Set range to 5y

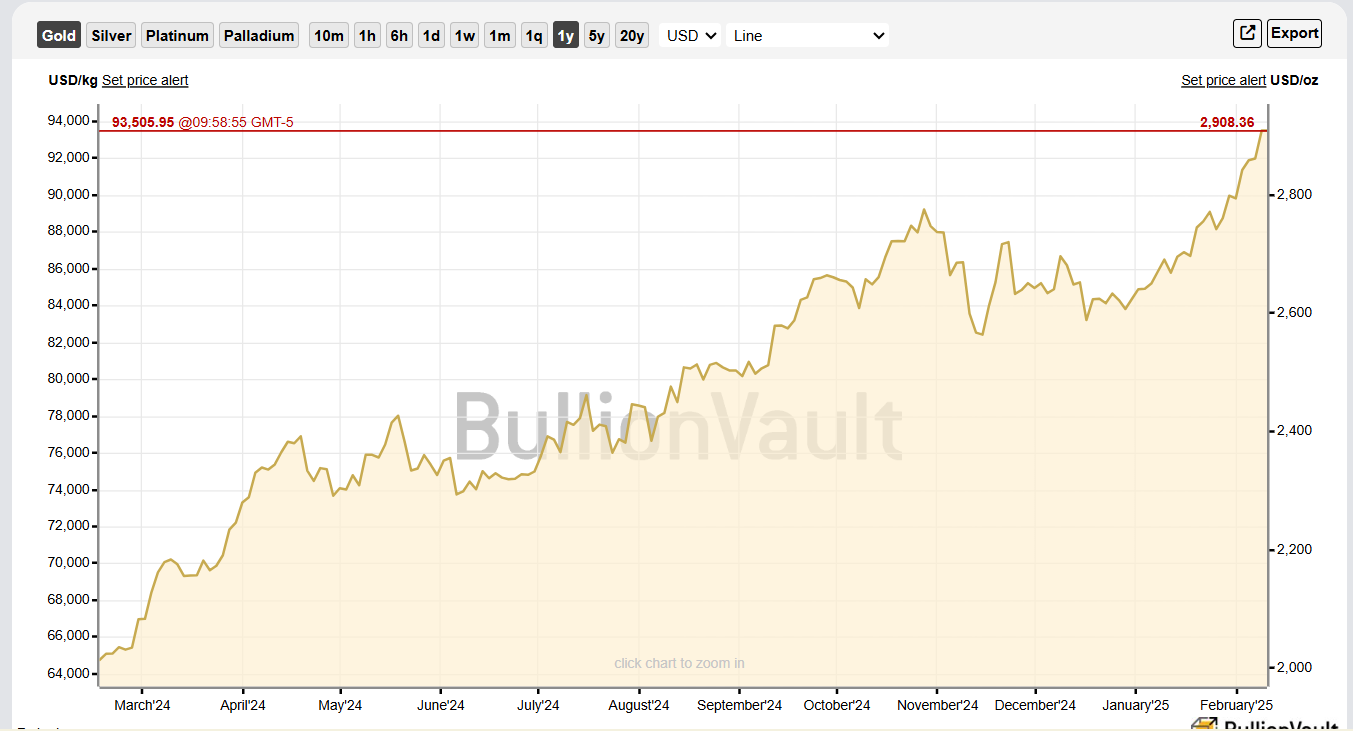597,36
